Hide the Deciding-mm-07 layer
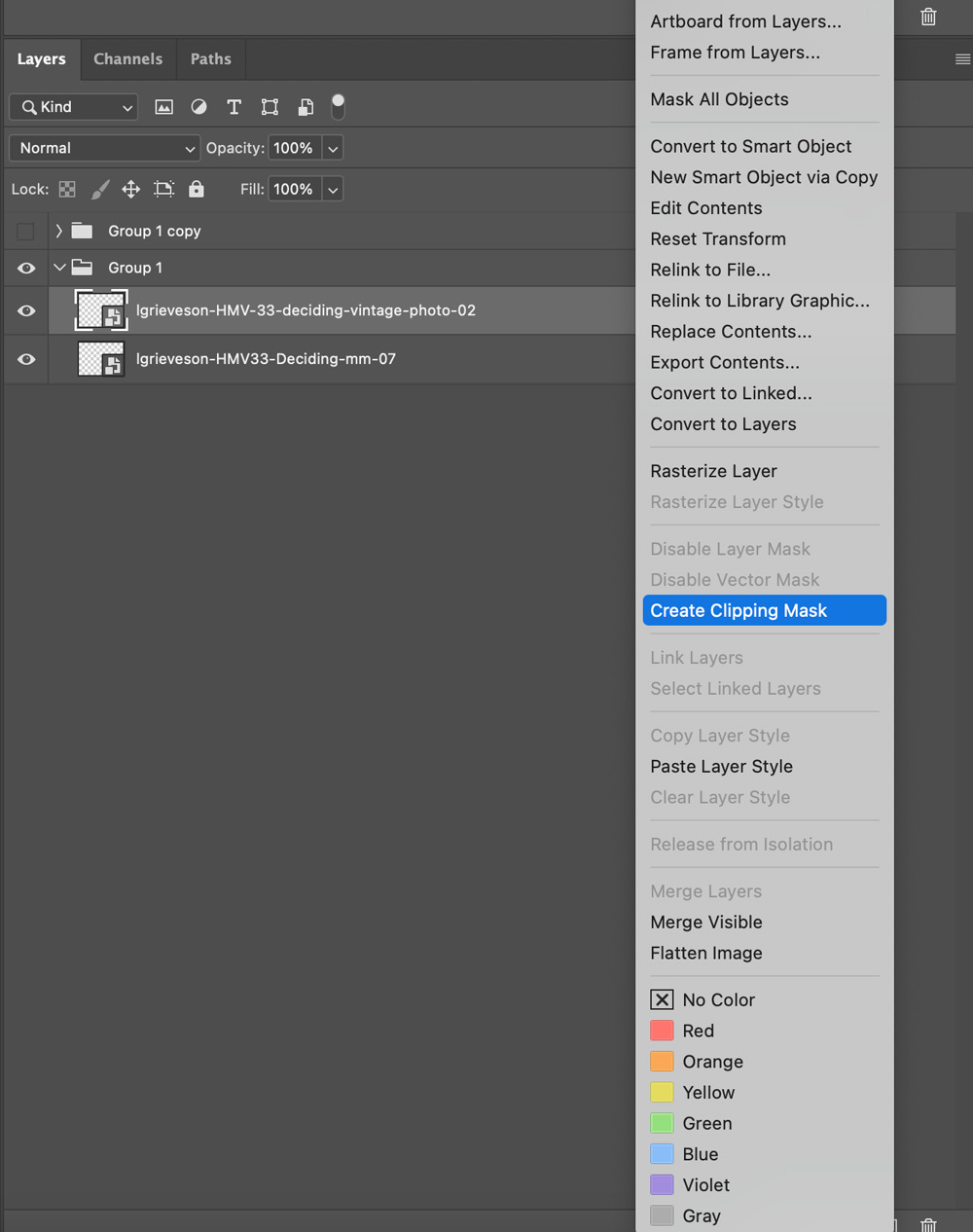This screenshot has width=973, height=1232. 26,359
